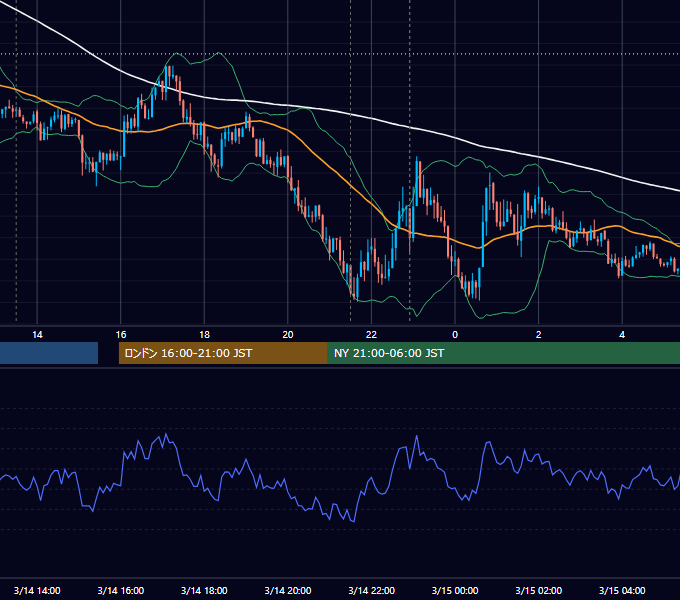680x600 pixels.
Task: Select the 3/14 18:00 time label
Action: pyautogui.click(x=204, y=590)
